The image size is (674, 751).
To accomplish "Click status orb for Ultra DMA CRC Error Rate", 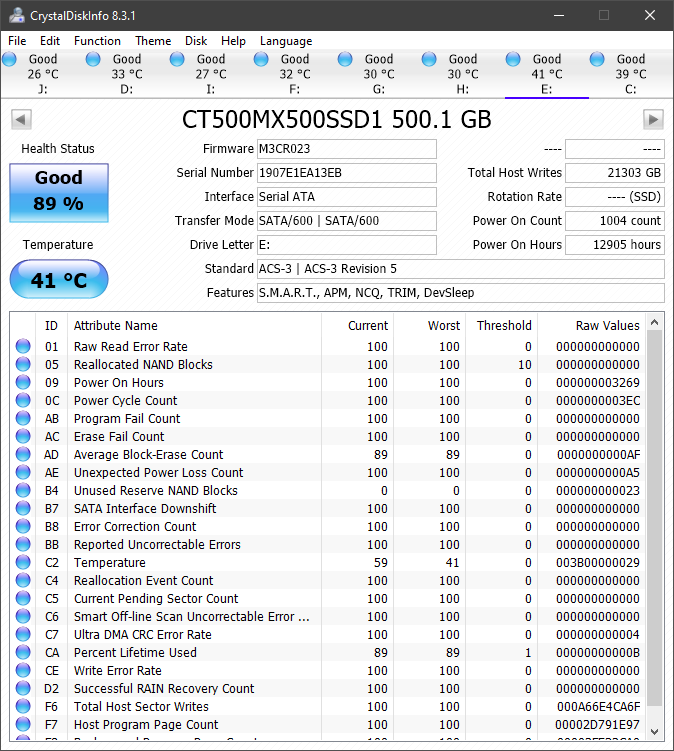I will pos(23,634).
